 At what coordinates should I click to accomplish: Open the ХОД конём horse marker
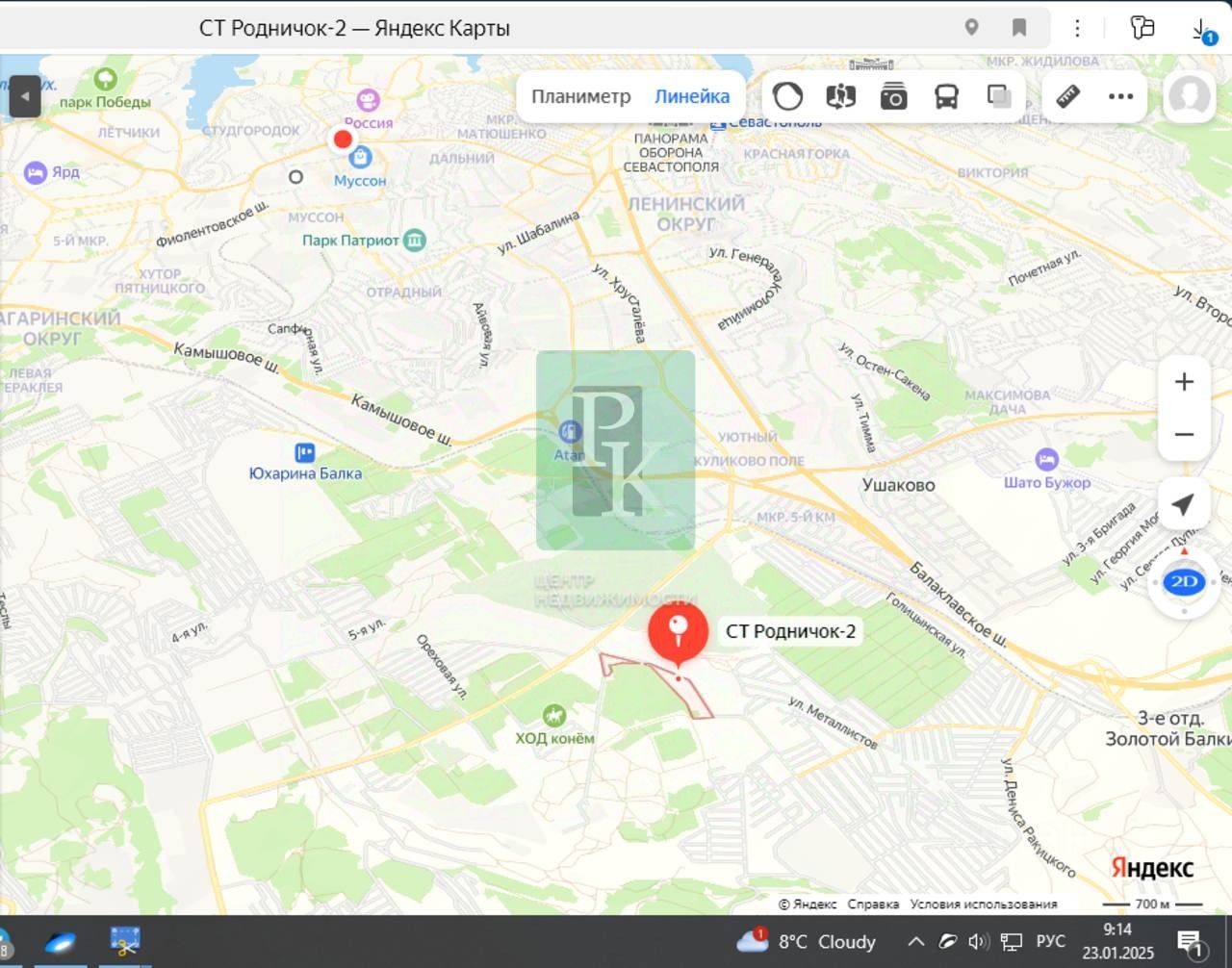pos(553,715)
